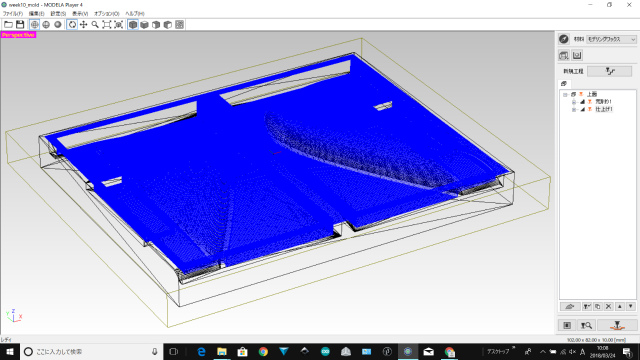This screenshot has width=640, height=360.
Task: Toggle solid shaded sphere display mode
Action: (58, 24)
